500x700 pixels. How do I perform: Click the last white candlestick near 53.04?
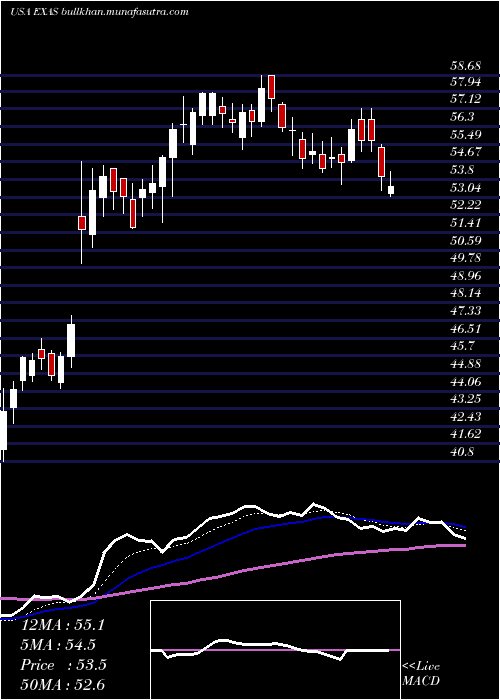point(391,190)
